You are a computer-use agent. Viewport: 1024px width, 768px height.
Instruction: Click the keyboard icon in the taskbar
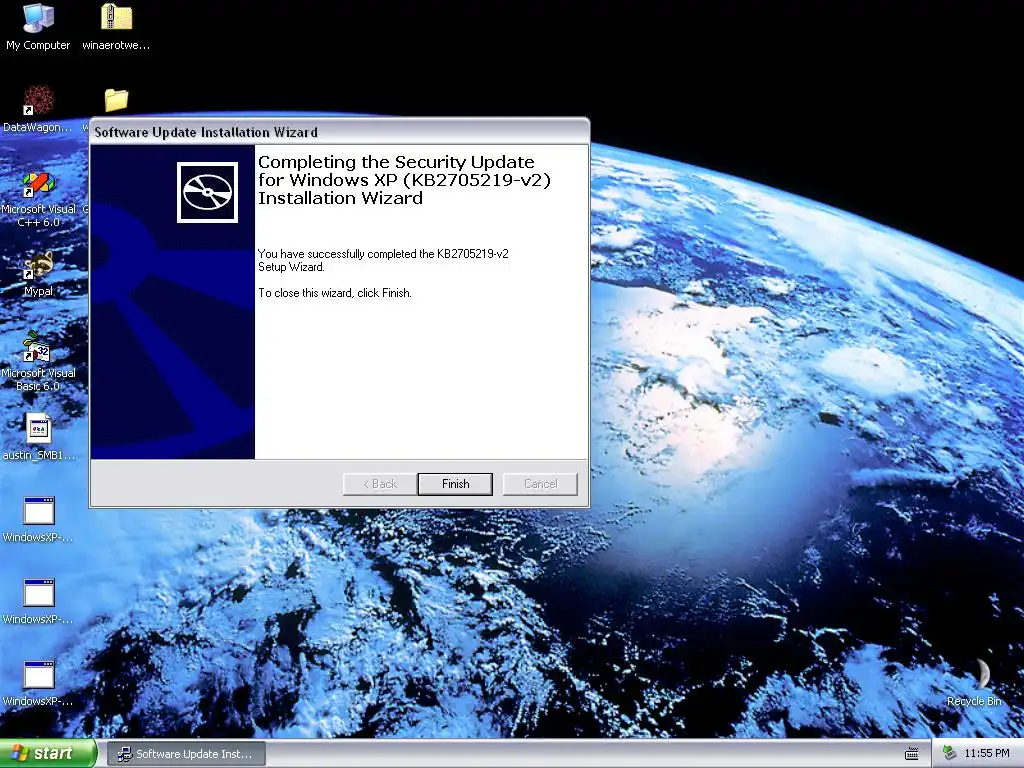[912, 754]
